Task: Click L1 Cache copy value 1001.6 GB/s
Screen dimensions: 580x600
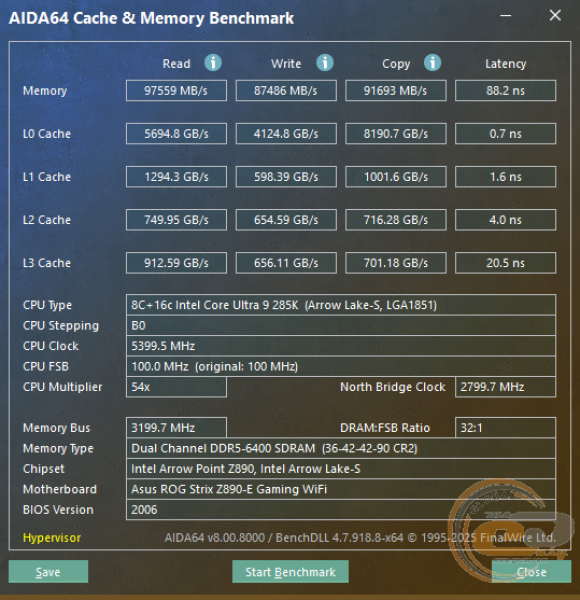Action: tap(396, 177)
